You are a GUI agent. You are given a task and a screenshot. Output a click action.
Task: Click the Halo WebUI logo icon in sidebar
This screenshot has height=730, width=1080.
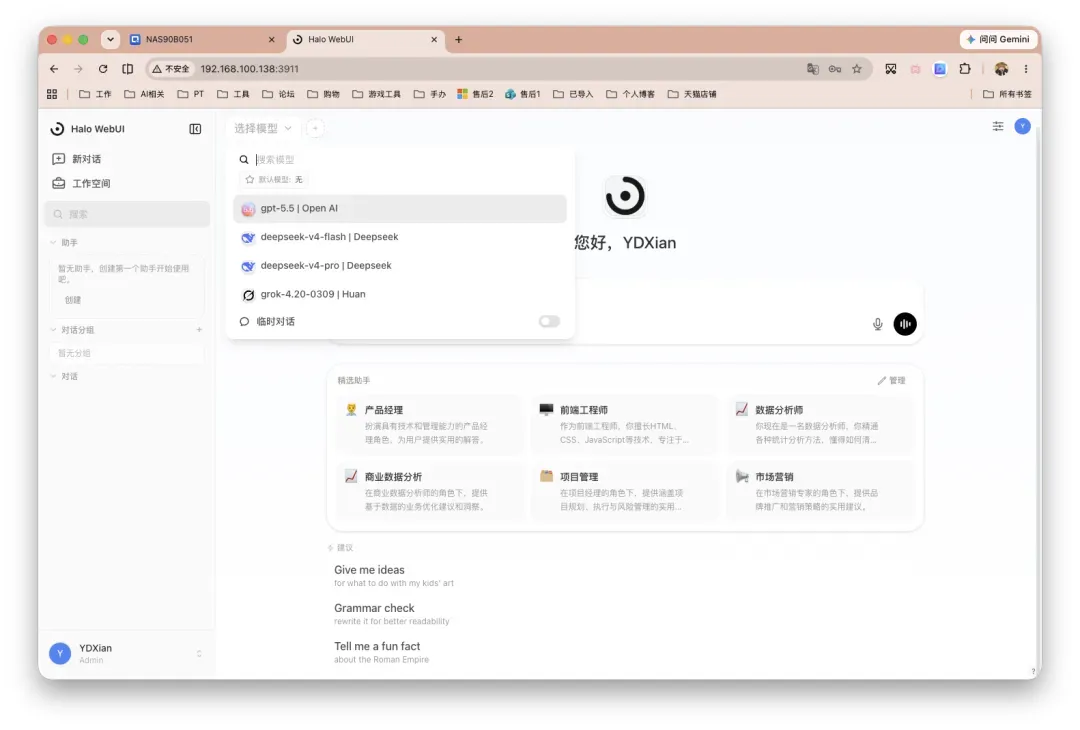coord(57,129)
